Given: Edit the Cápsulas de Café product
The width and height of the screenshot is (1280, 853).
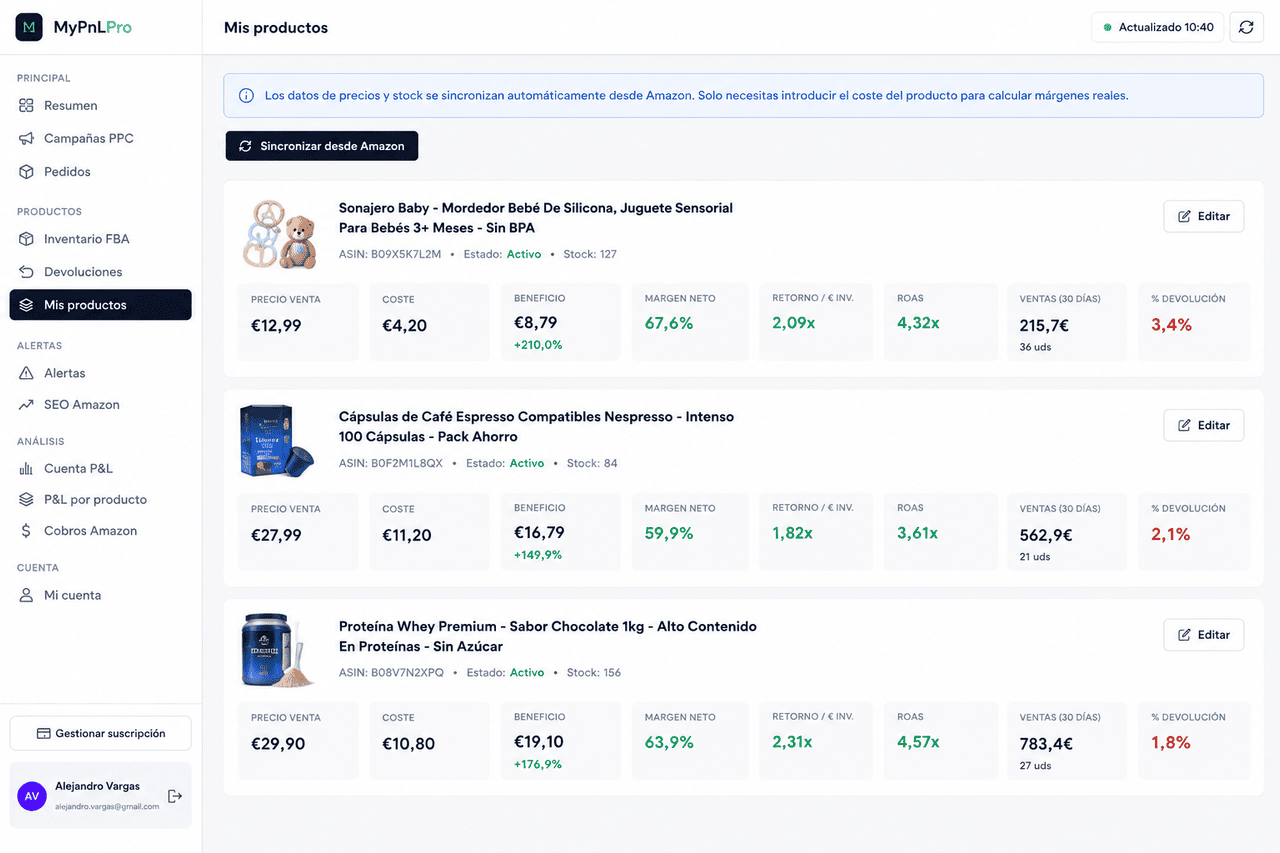Looking at the screenshot, I should (x=1203, y=425).
